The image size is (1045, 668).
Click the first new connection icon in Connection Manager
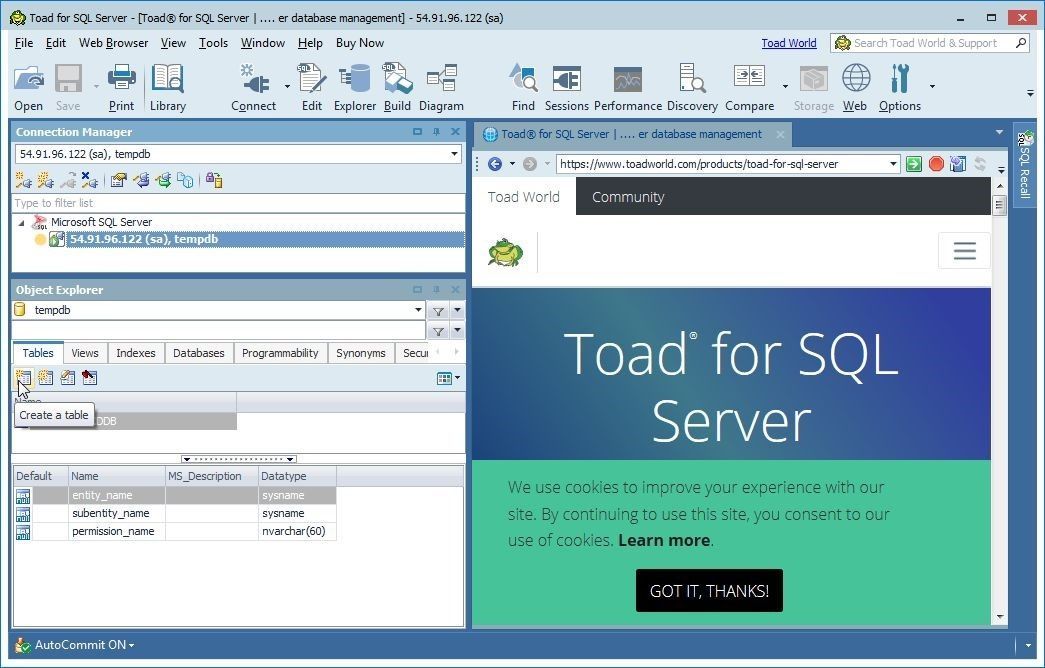(x=23, y=179)
